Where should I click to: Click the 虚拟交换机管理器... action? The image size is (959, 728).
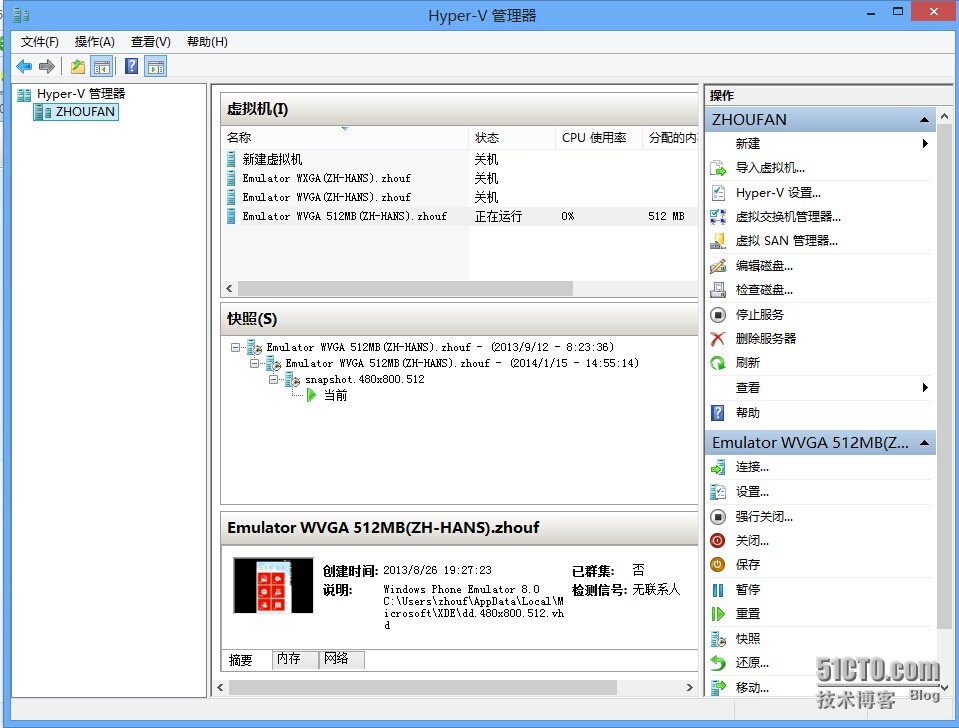pos(788,217)
